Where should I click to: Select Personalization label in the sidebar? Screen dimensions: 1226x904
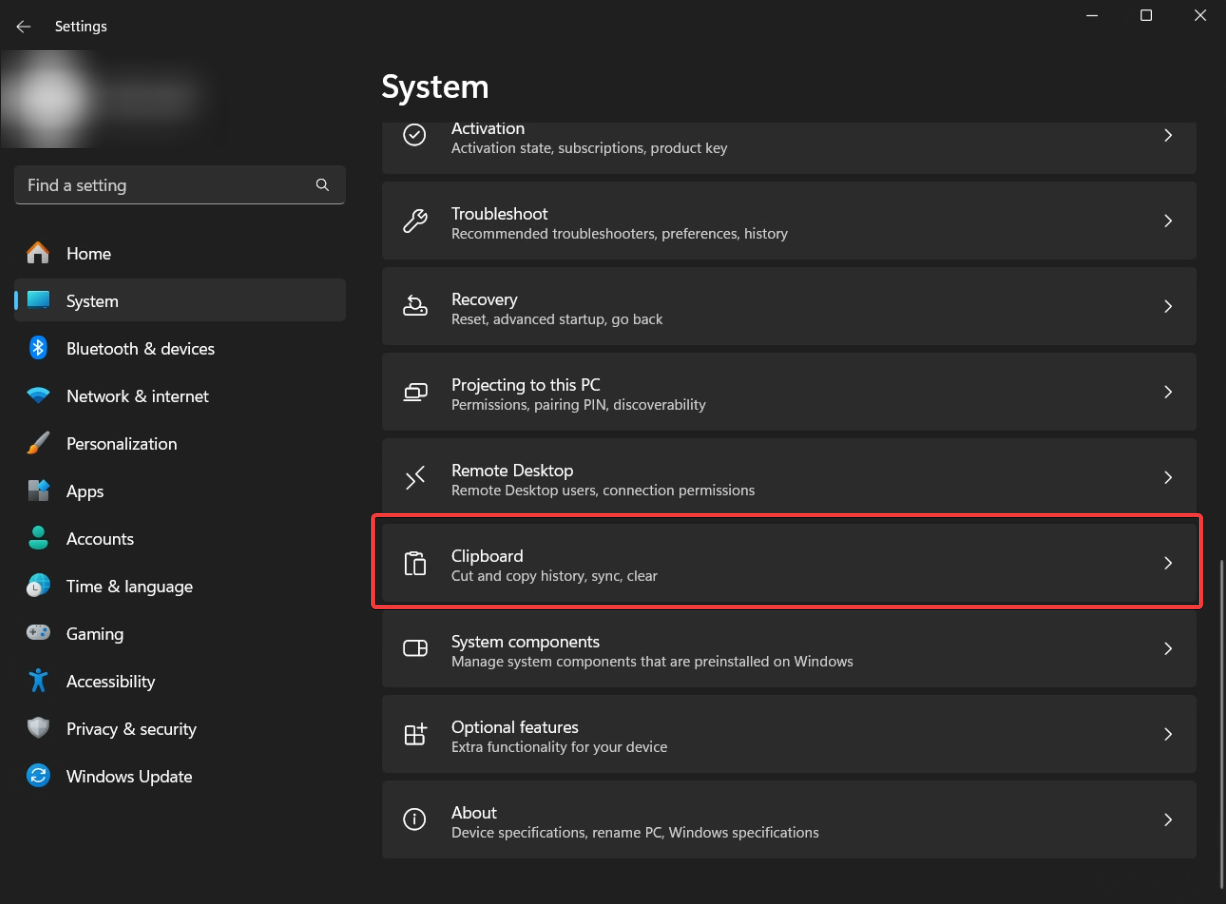pos(121,444)
